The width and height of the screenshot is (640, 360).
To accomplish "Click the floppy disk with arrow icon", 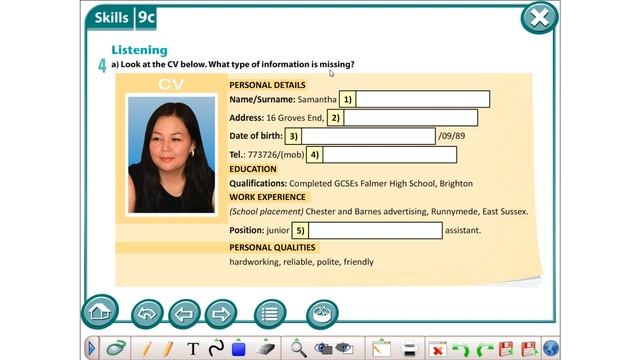I will coord(529,349).
